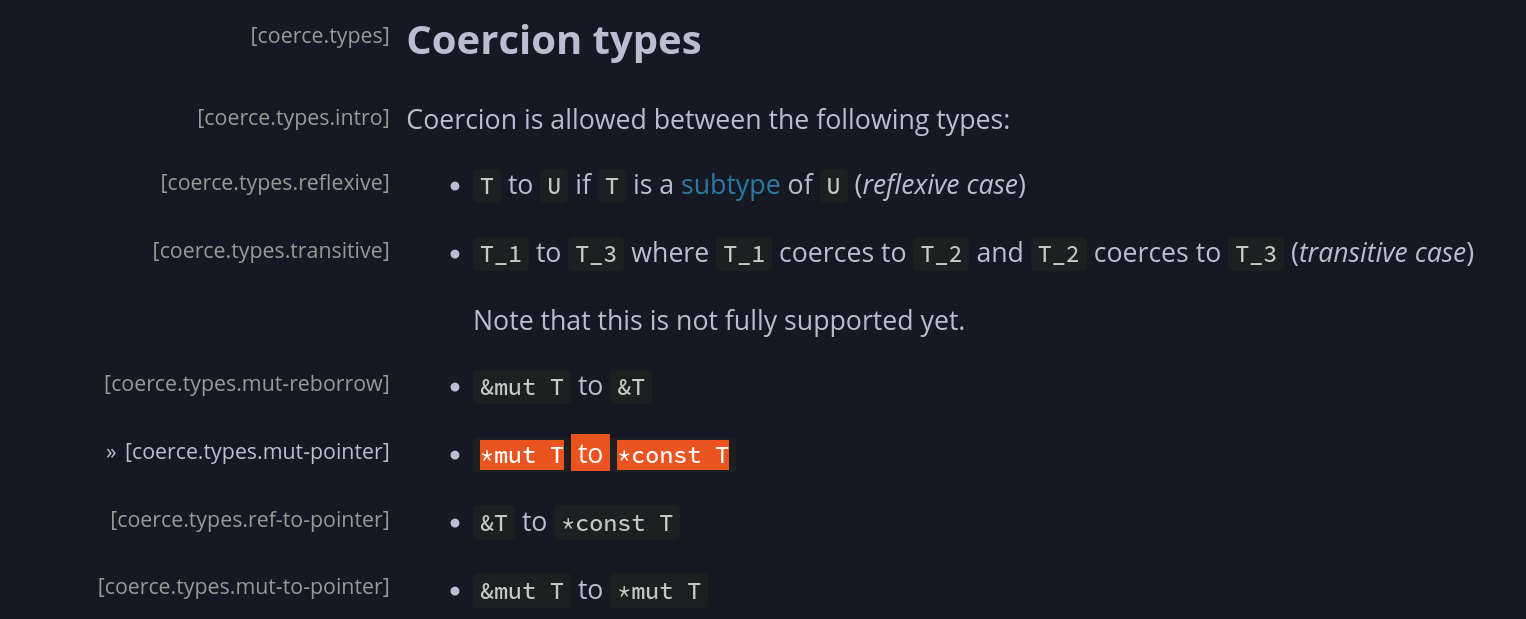Click the highlighted 'to' between the orange code spans

click(x=590, y=454)
